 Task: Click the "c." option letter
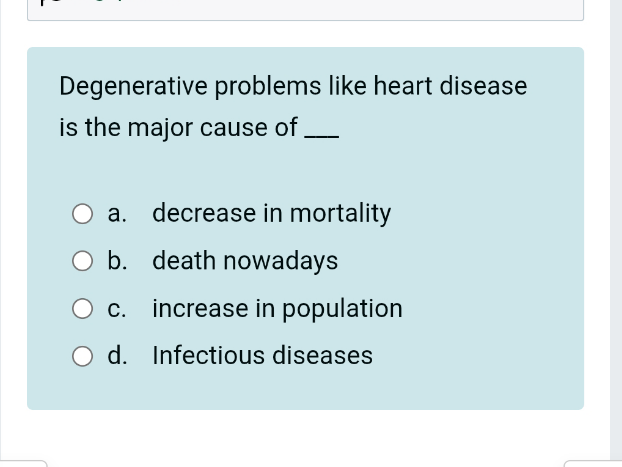[118, 309]
